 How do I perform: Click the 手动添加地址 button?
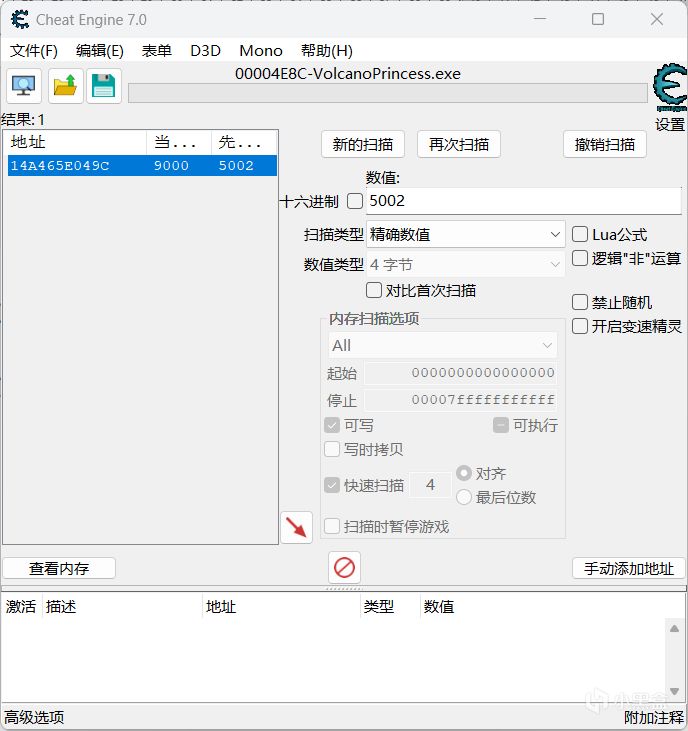coord(629,568)
